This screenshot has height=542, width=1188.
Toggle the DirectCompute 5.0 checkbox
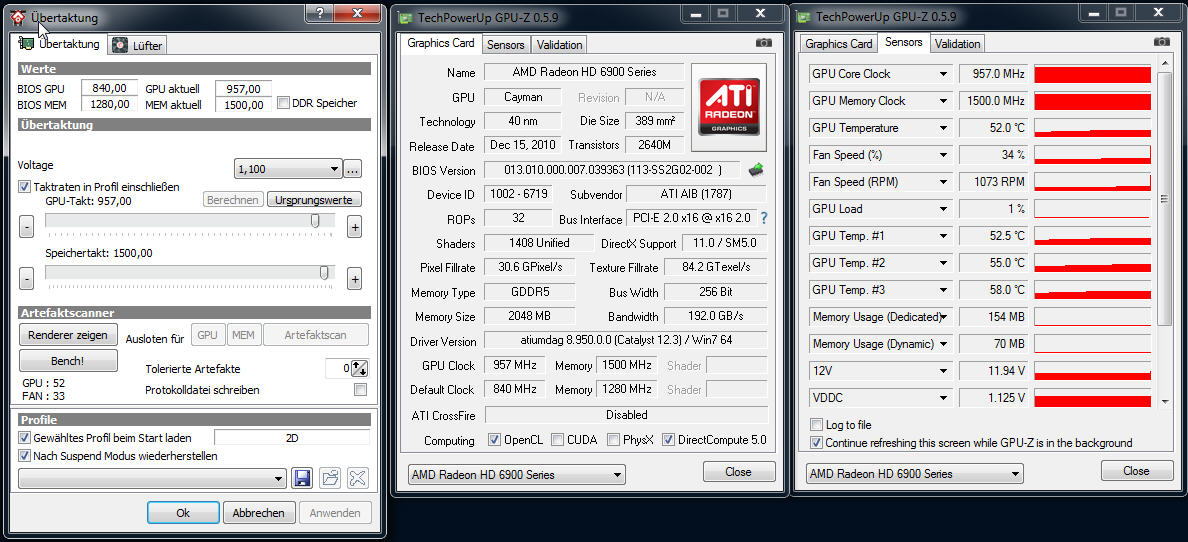[668, 440]
